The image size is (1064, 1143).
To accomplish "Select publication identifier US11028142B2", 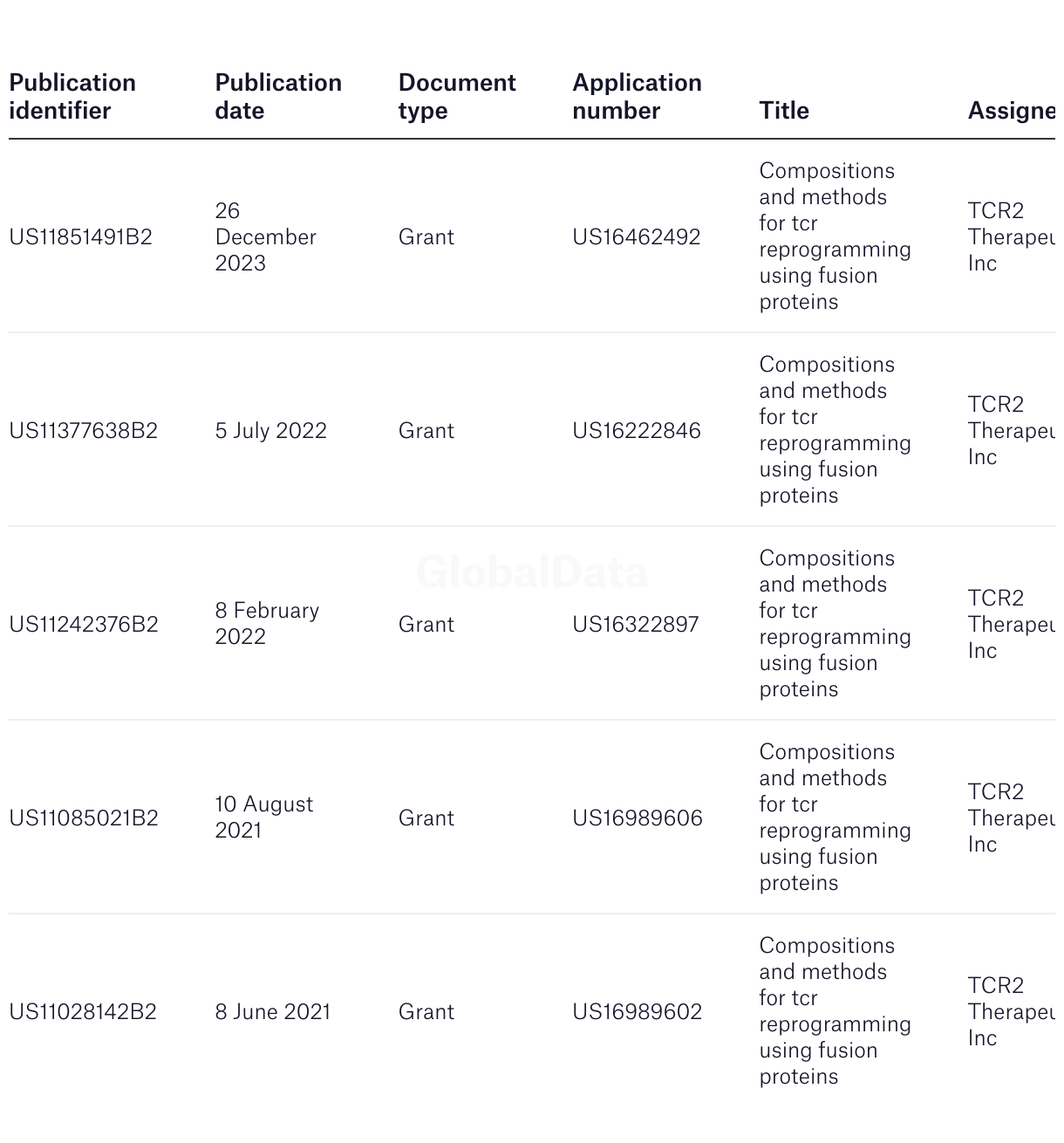I will [83, 1012].
